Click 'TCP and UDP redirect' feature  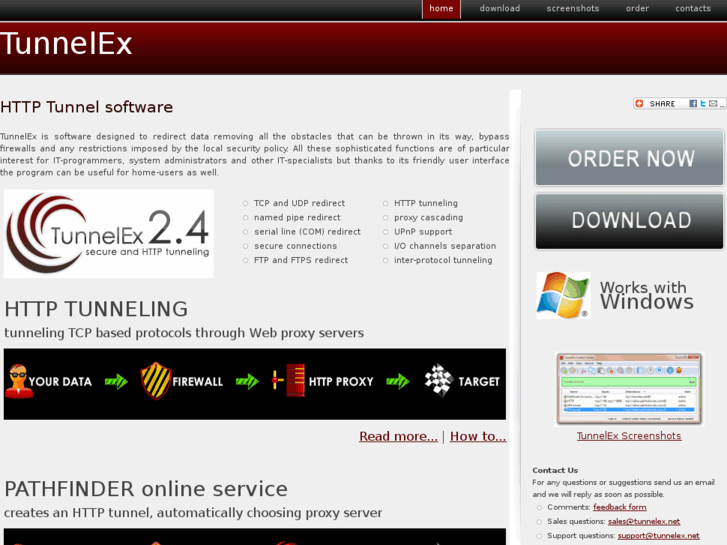pyautogui.click(x=299, y=203)
